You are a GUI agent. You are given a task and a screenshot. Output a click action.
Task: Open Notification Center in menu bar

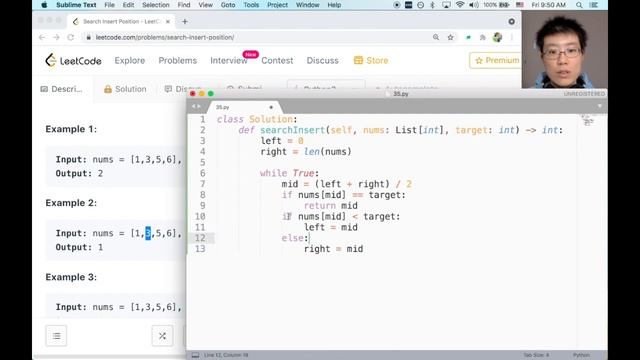pyautogui.click(x=594, y=5)
